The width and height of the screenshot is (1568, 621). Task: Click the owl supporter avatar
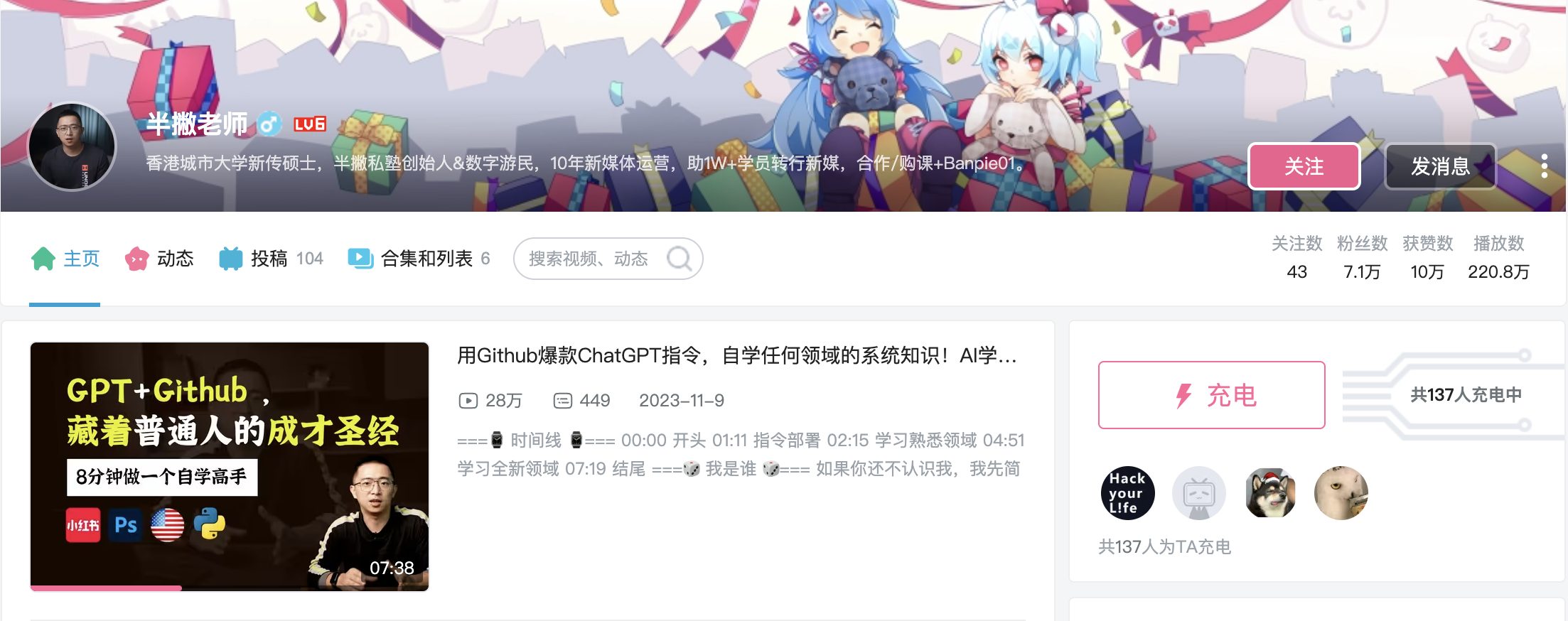1341,492
